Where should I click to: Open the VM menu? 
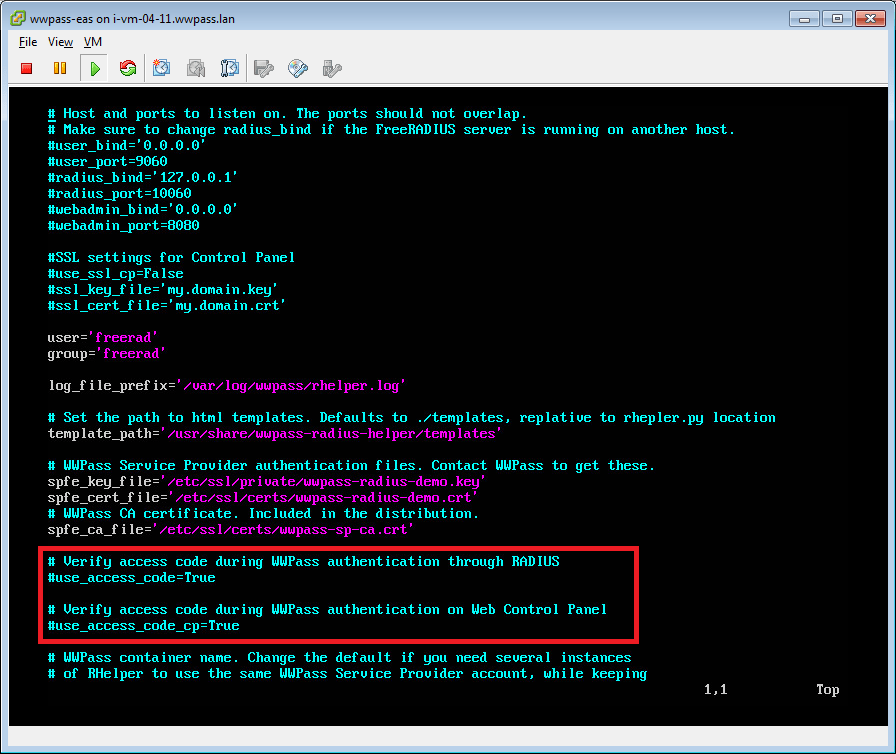pos(92,42)
